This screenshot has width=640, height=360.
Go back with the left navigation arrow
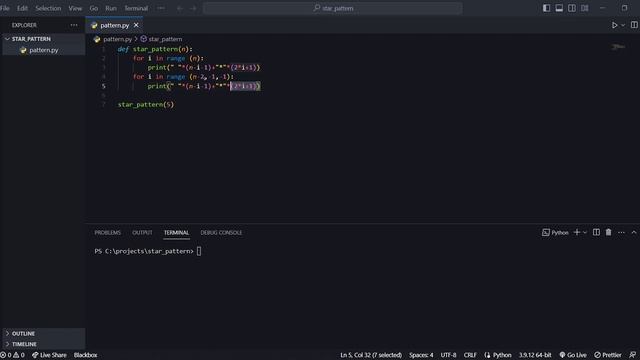pos(180,8)
